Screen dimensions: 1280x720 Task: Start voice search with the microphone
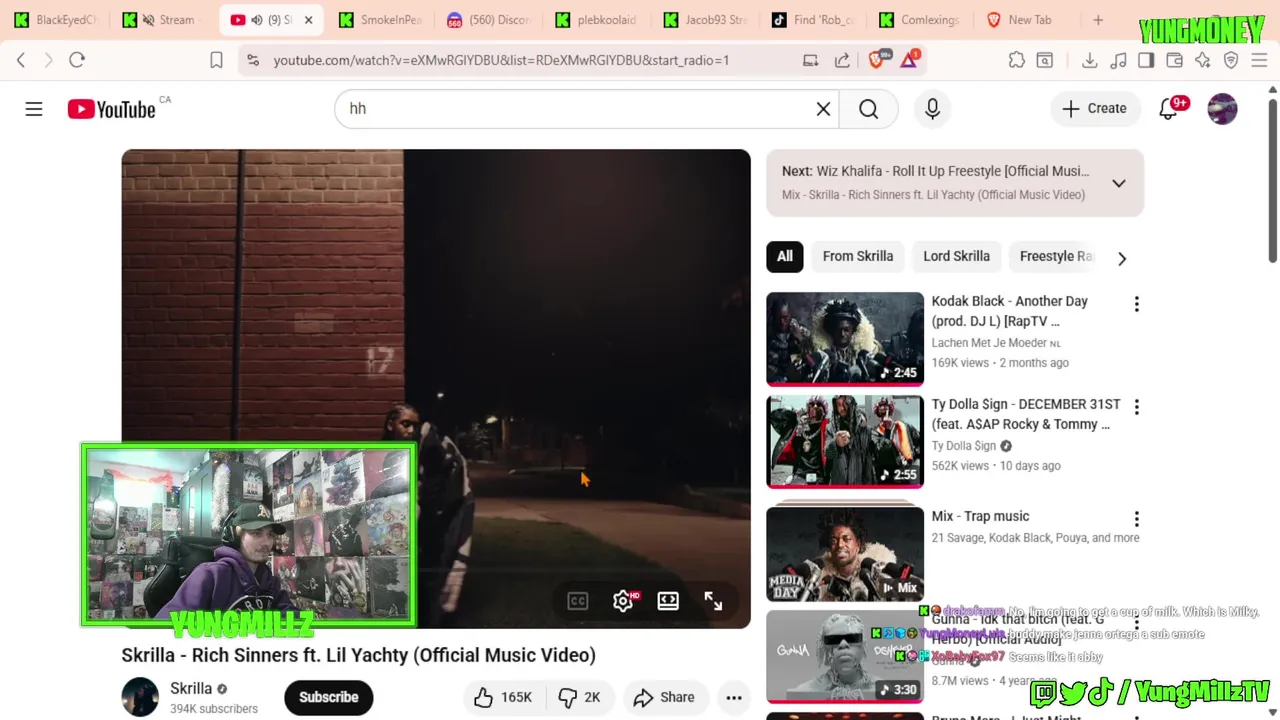932,109
